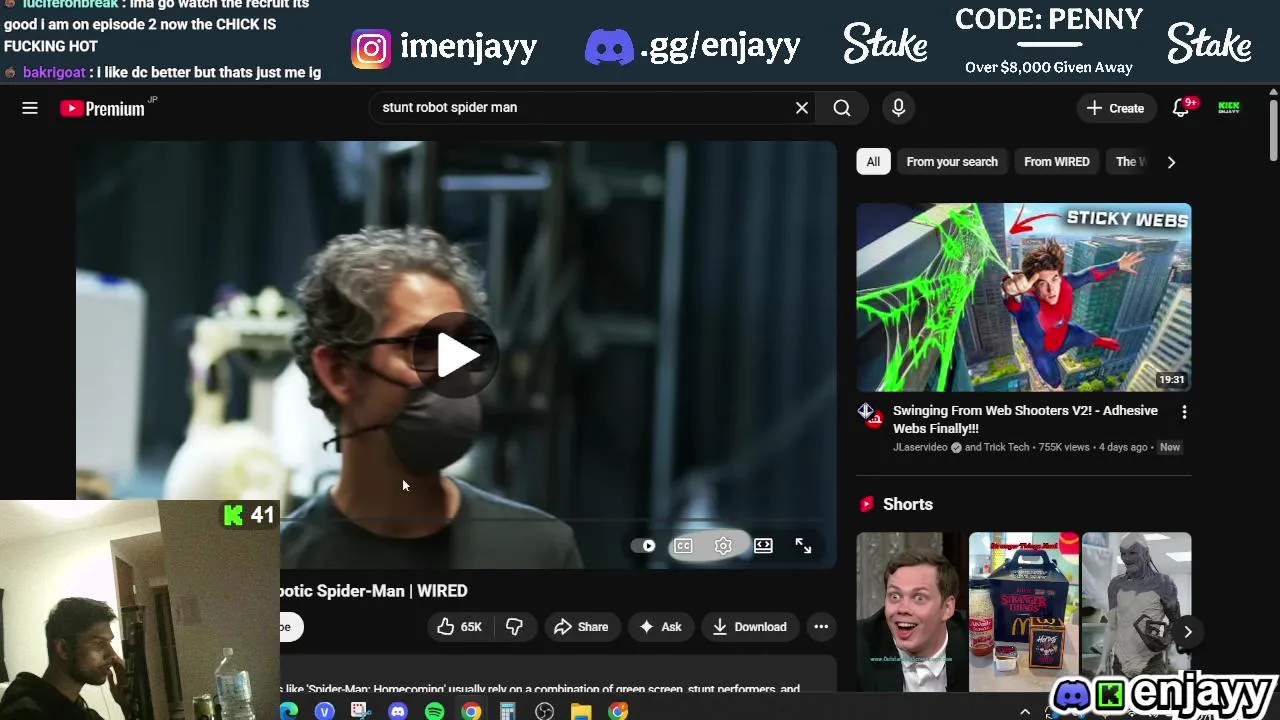Show next Shorts with right arrow
Image resolution: width=1280 pixels, height=720 pixels.
pyautogui.click(x=1187, y=632)
